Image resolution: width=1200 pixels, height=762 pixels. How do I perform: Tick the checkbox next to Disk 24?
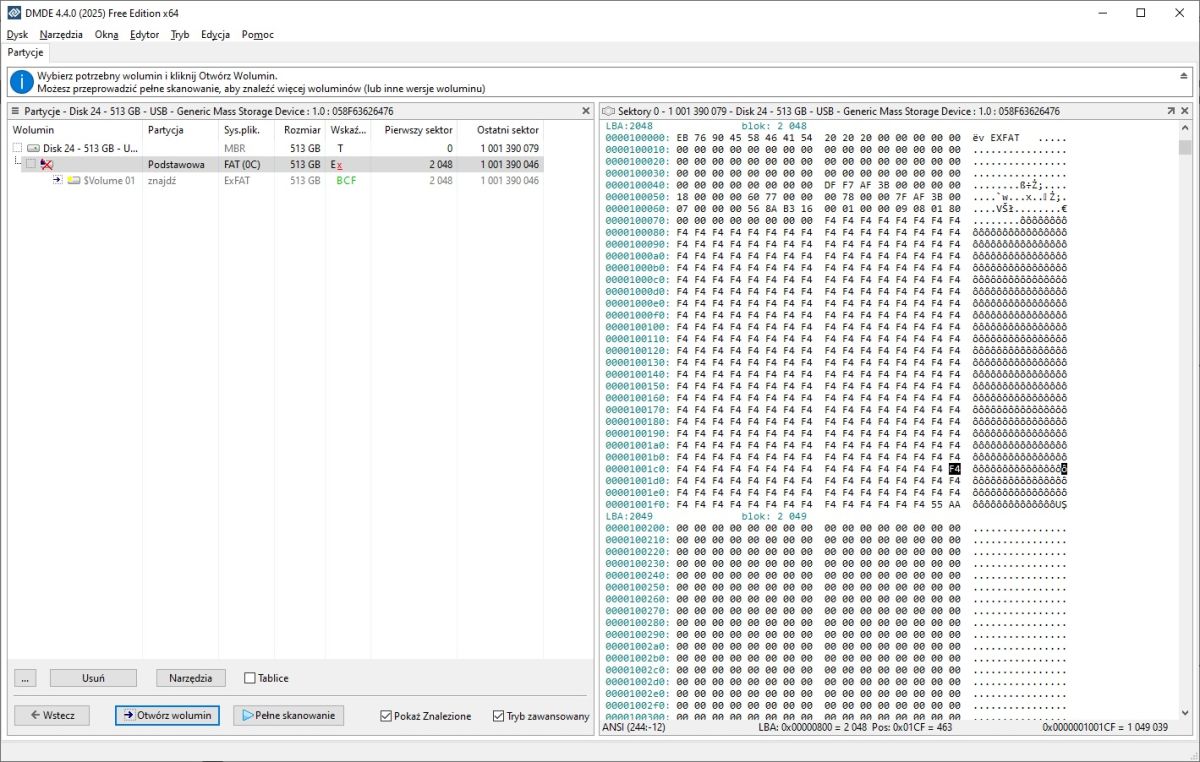pos(17,148)
